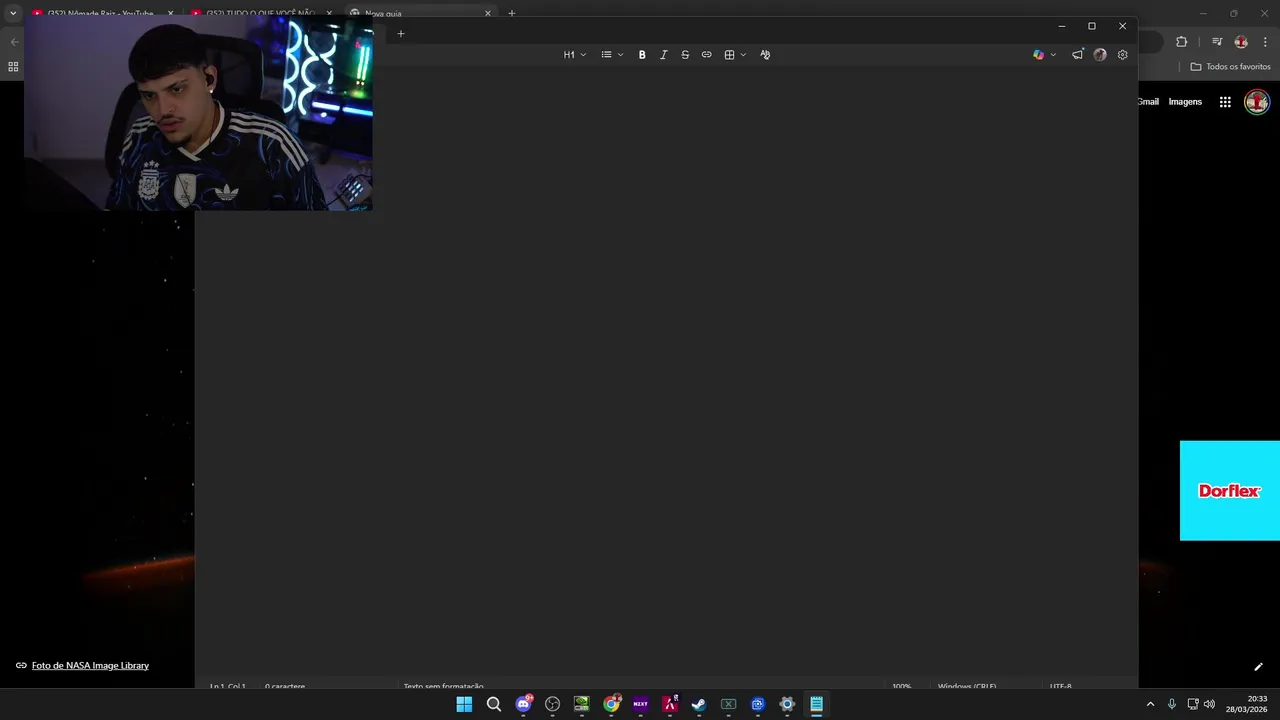Expand the table options chevron
1280x720 pixels.
click(x=743, y=55)
